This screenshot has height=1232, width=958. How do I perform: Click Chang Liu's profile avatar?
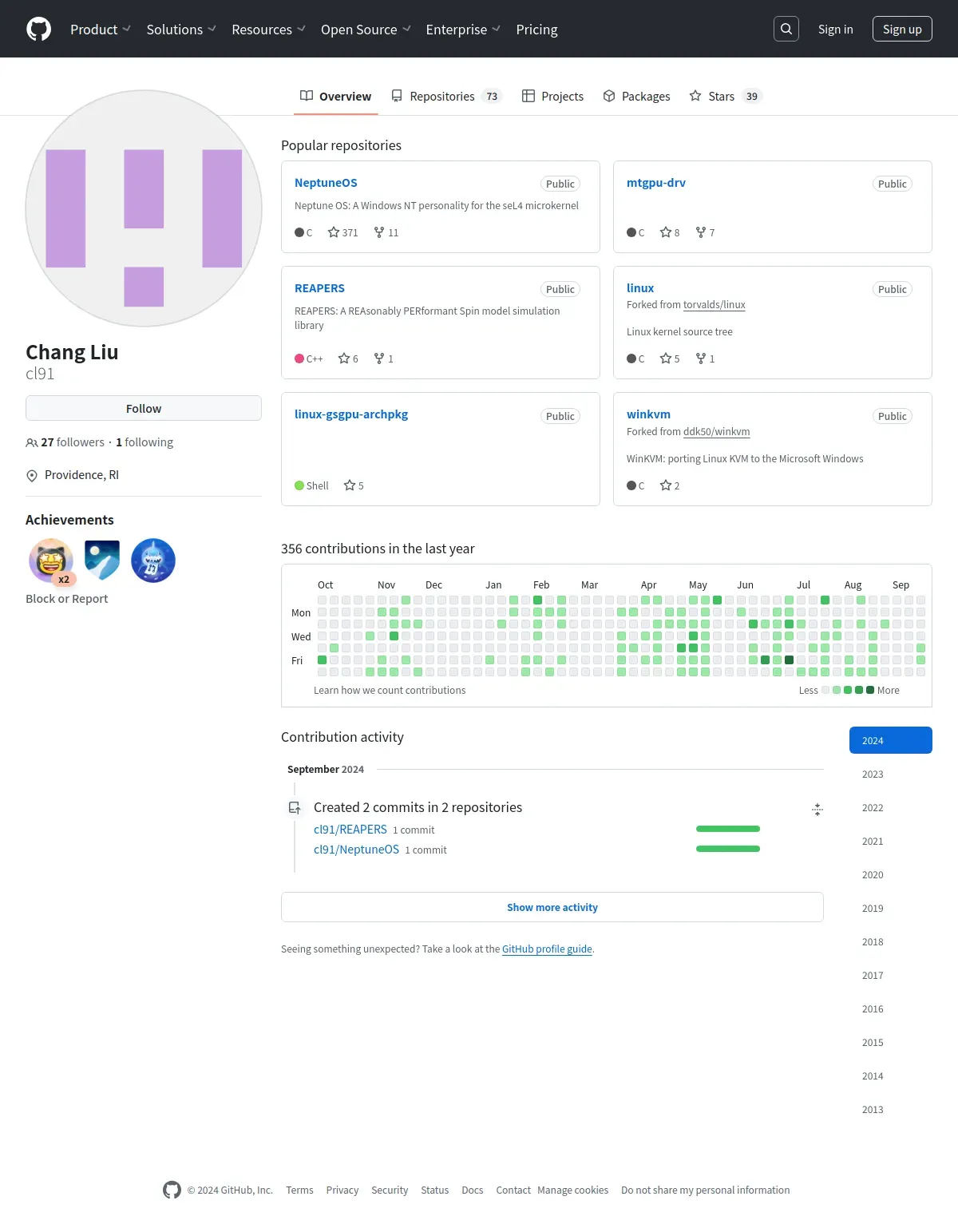pos(144,208)
